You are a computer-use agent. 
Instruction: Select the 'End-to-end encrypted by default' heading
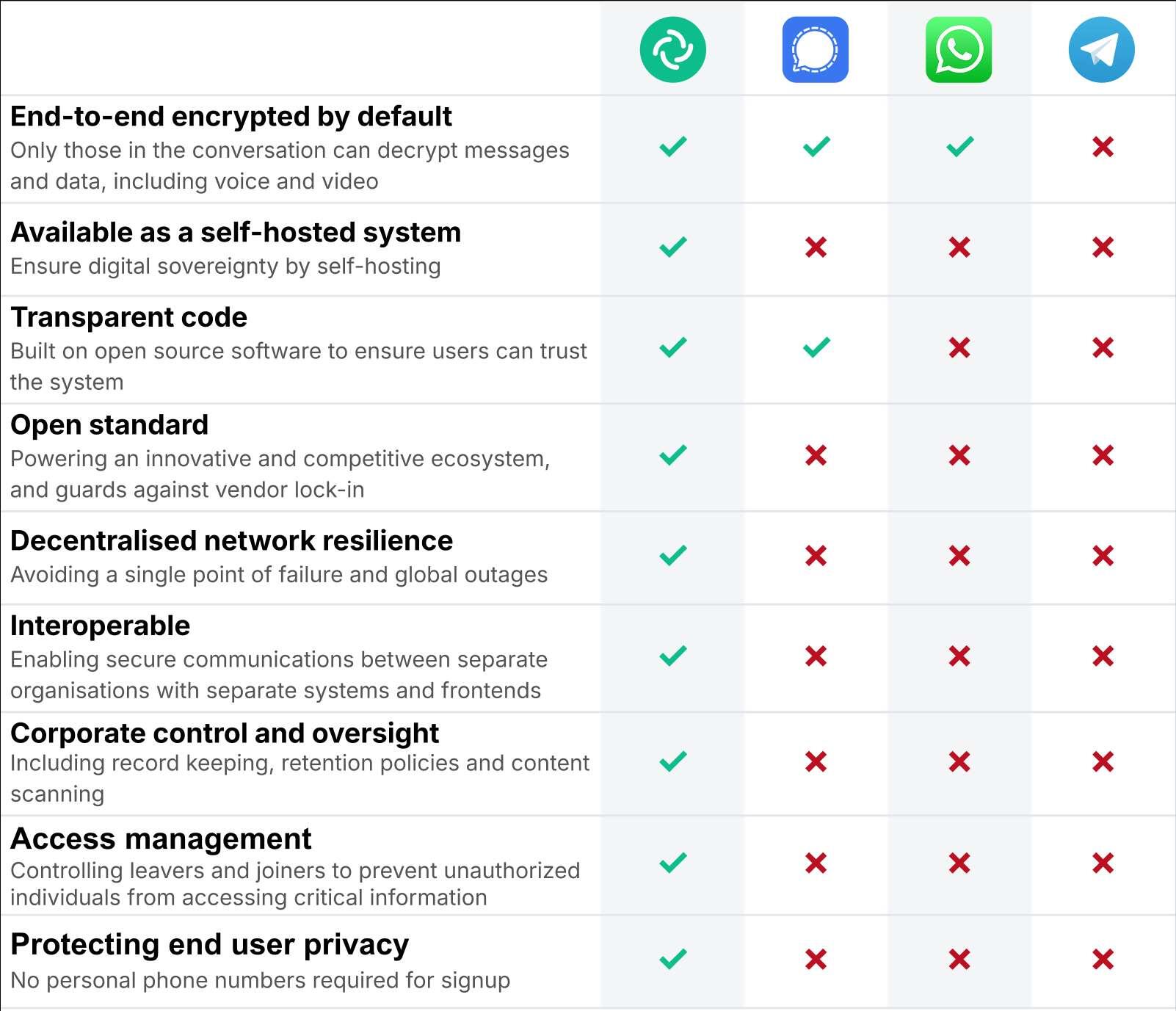[231, 117]
